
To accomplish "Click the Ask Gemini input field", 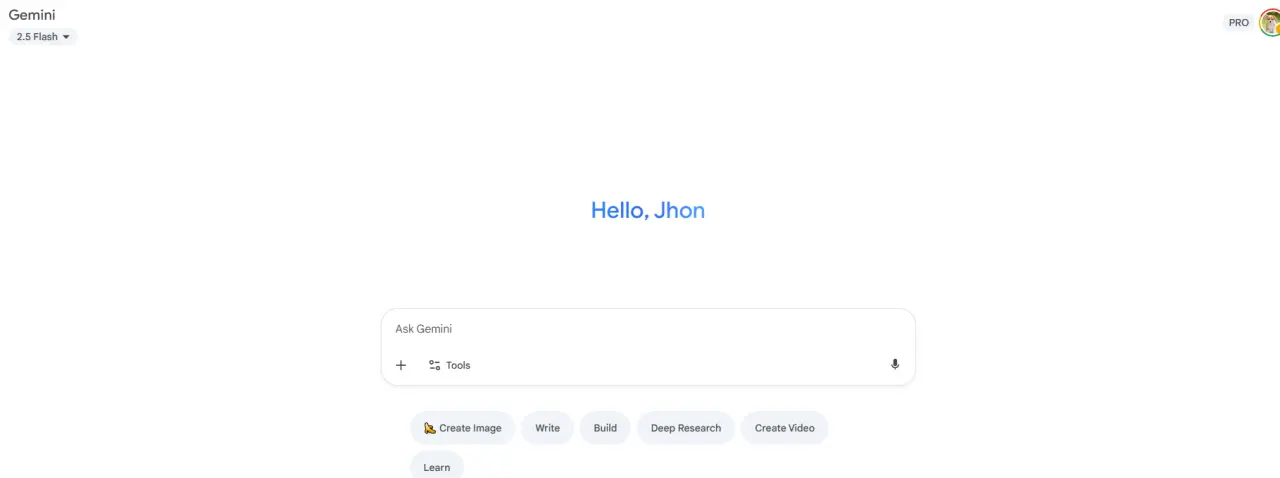I will point(648,329).
